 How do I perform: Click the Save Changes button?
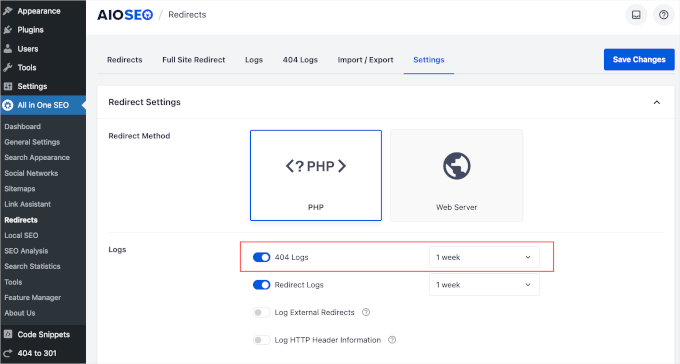pos(639,59)
